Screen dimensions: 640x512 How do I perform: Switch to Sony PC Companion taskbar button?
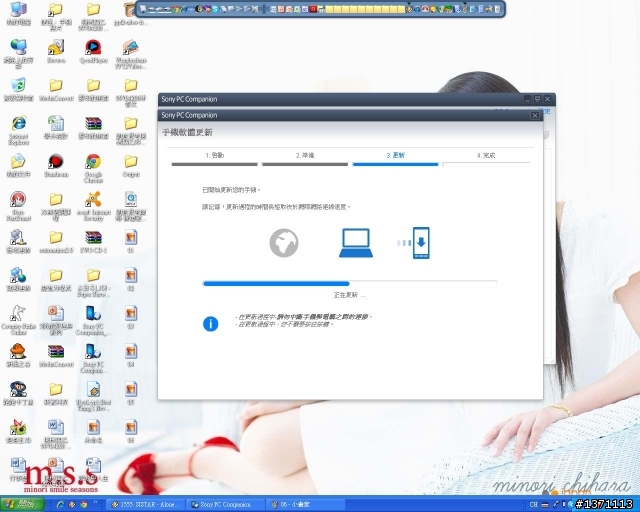click(x=225, y=504)
